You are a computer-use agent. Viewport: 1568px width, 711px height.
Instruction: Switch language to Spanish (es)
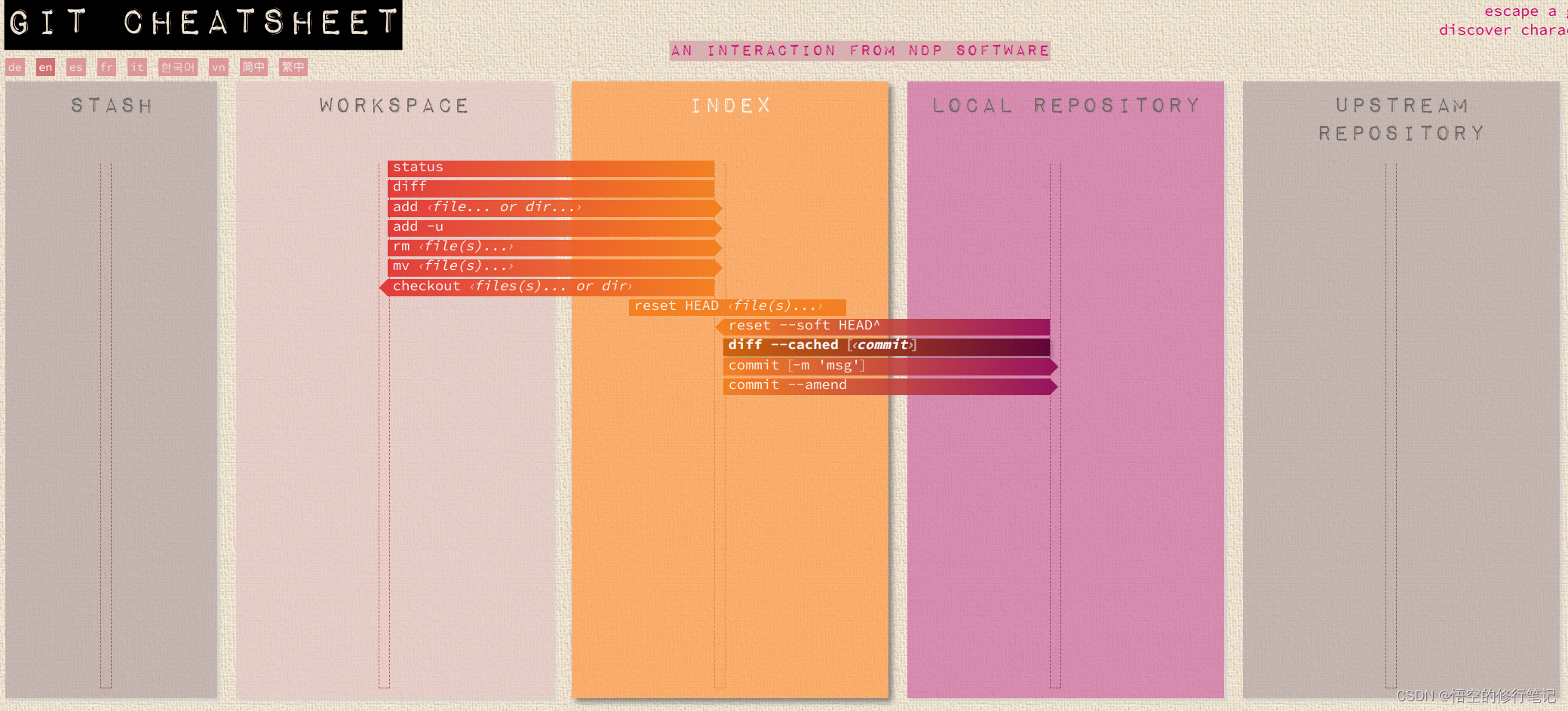pyautogui.click(x=75, y=67)
